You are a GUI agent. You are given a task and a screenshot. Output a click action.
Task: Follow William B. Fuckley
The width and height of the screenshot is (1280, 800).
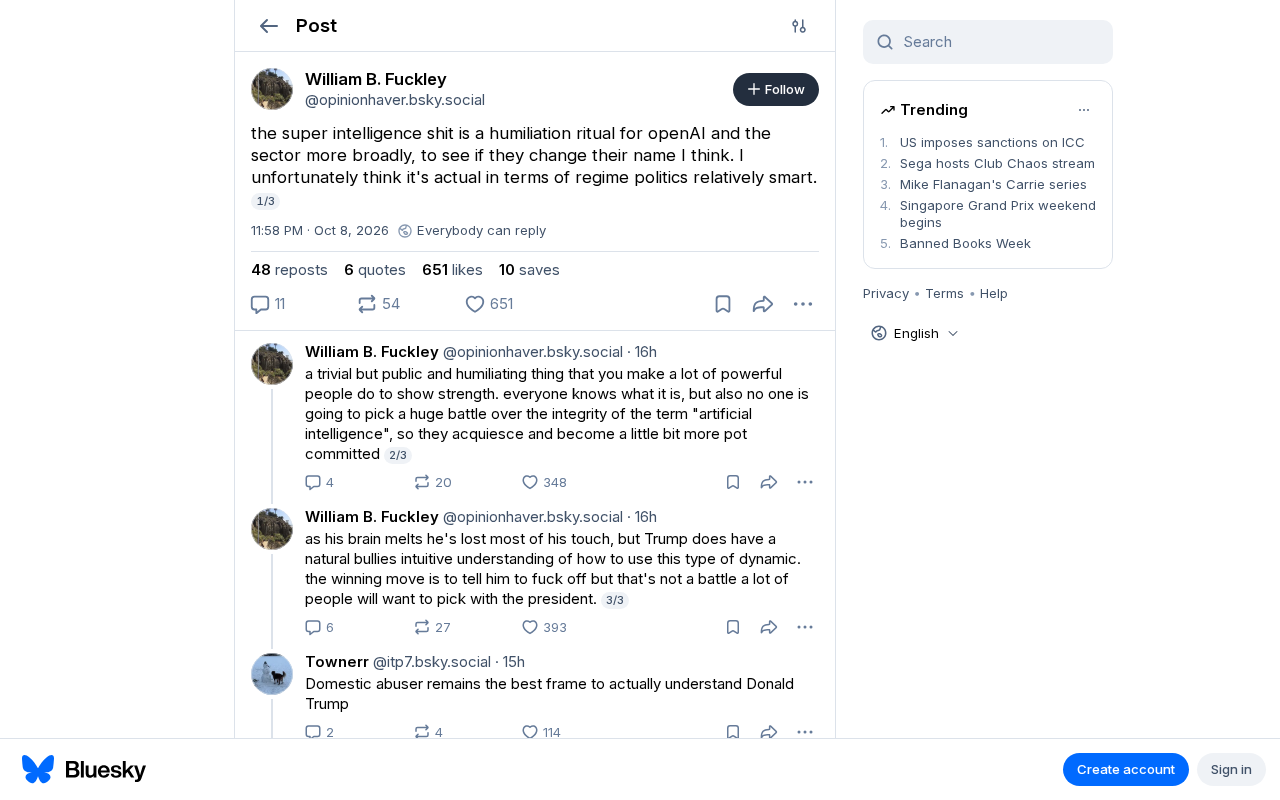[776, 89]
